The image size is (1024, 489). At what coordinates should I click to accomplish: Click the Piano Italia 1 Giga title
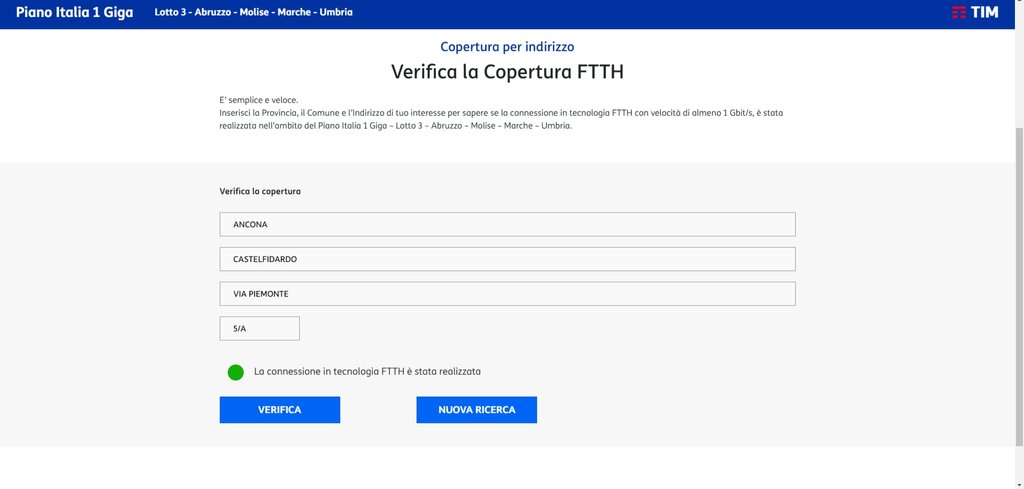click(x=74, y=12)
